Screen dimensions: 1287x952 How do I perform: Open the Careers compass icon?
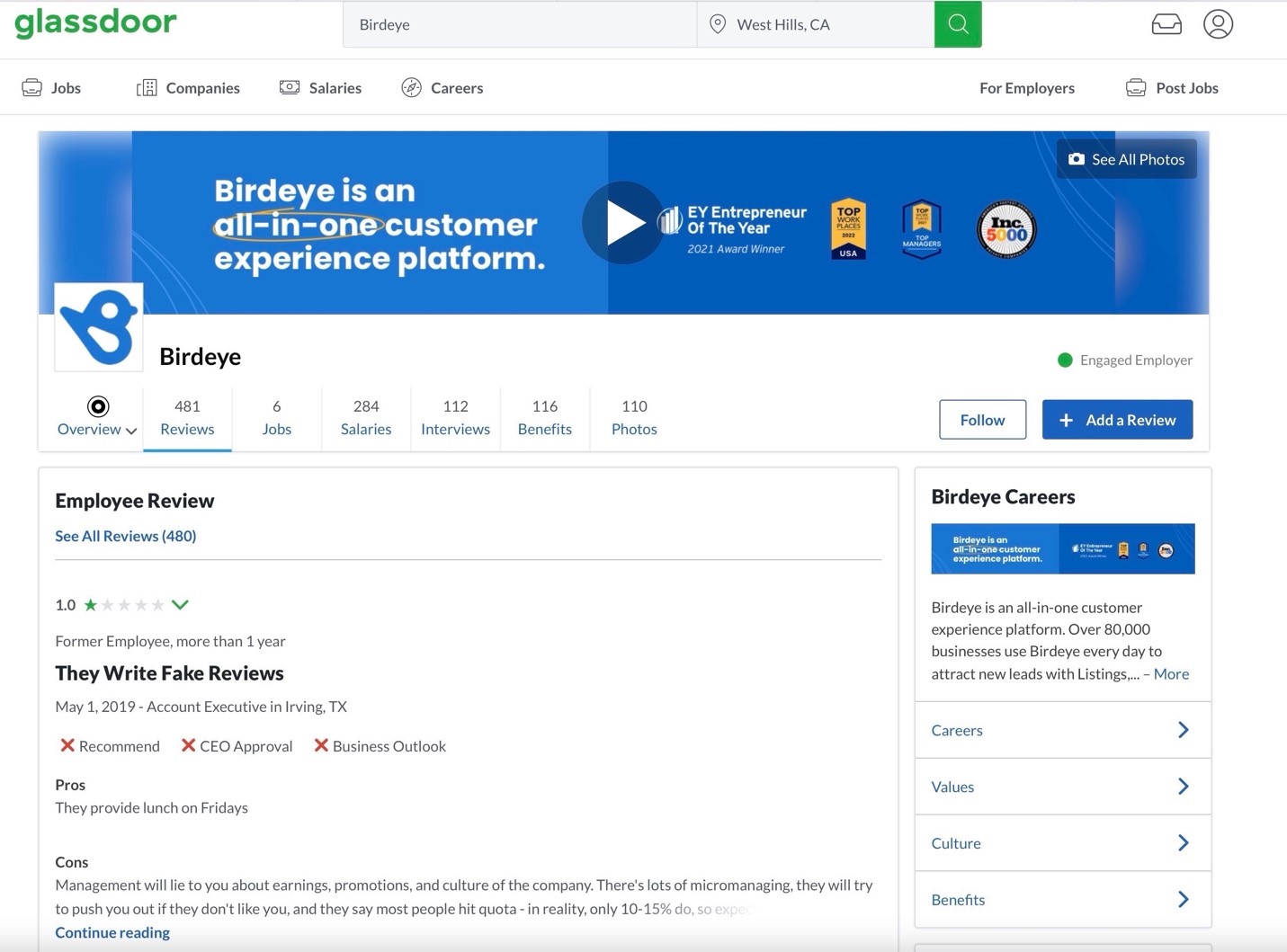[x=412, y=87]
